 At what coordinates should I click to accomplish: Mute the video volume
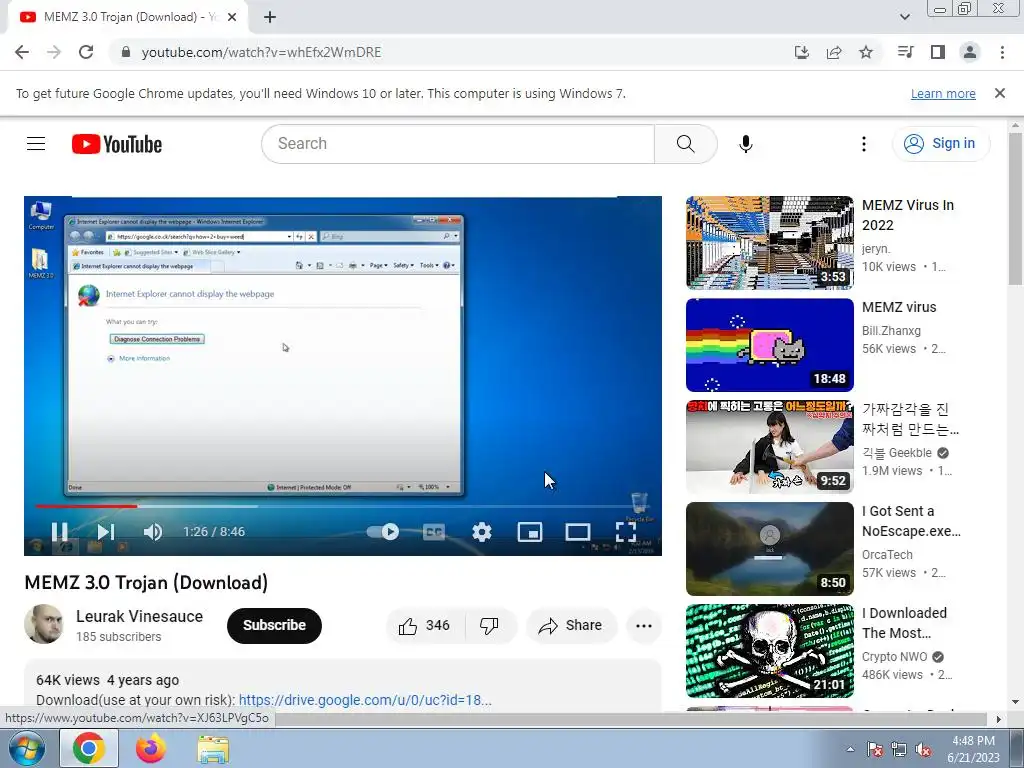153,532
